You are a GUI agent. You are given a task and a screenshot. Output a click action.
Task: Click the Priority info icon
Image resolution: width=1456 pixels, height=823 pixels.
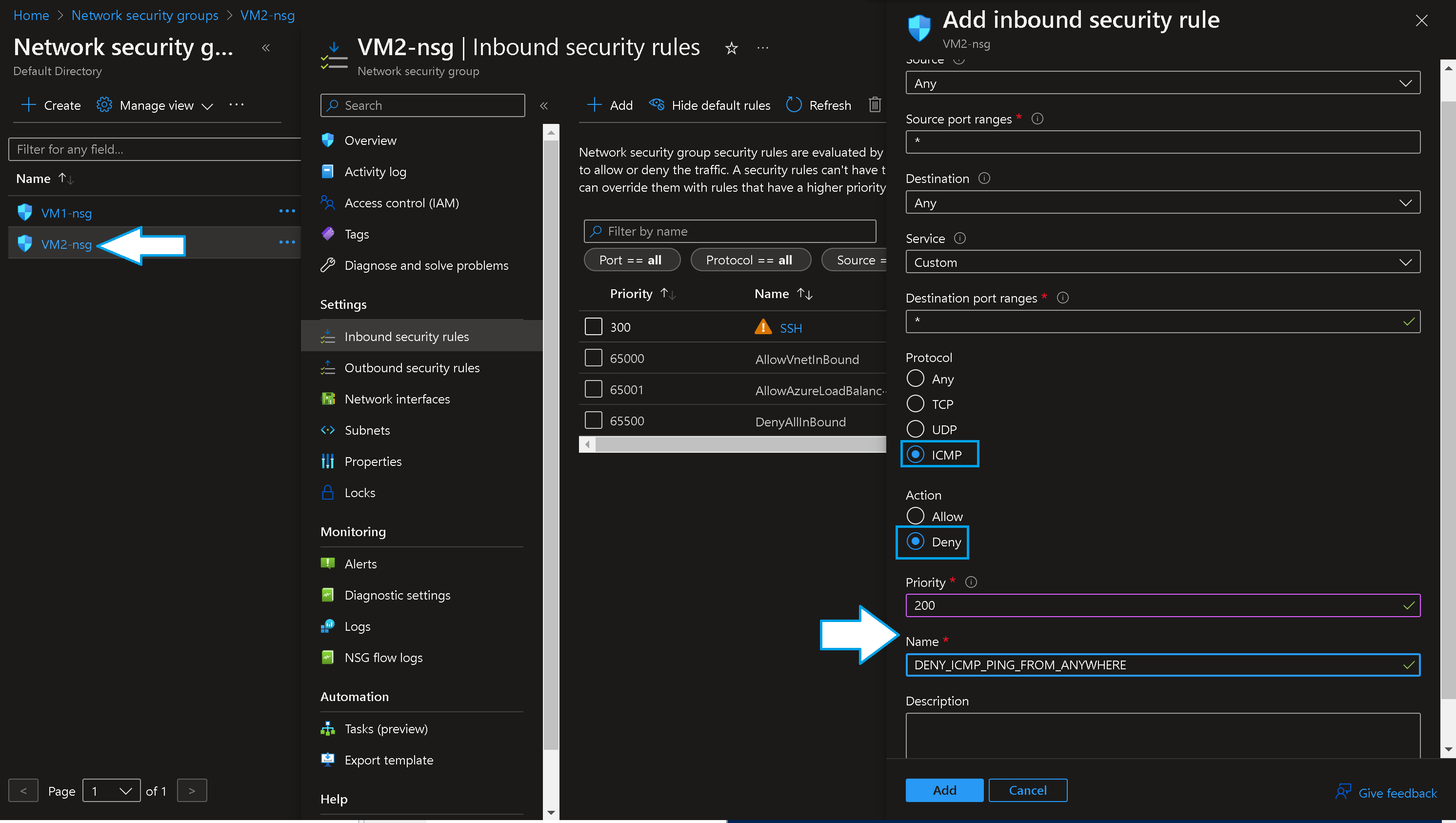tap(971, 582)
